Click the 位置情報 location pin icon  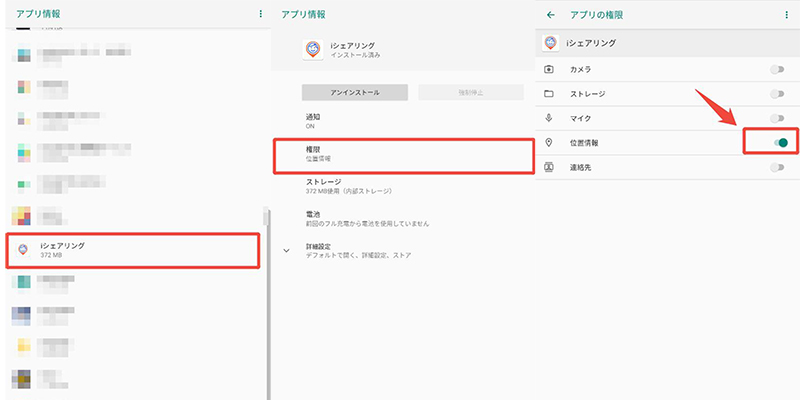[549, 143]
